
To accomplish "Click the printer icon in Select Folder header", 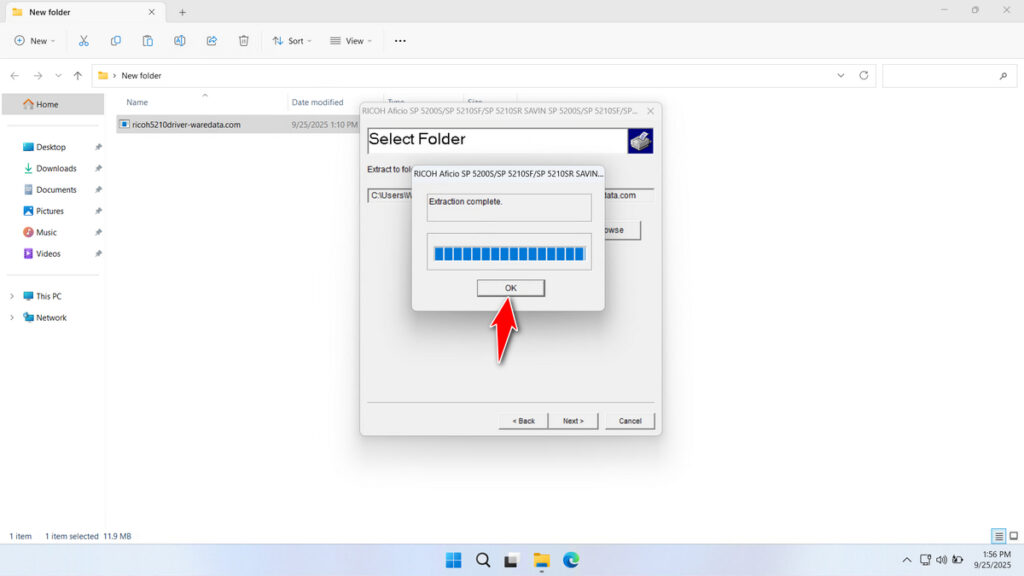I will coord(640,140).
